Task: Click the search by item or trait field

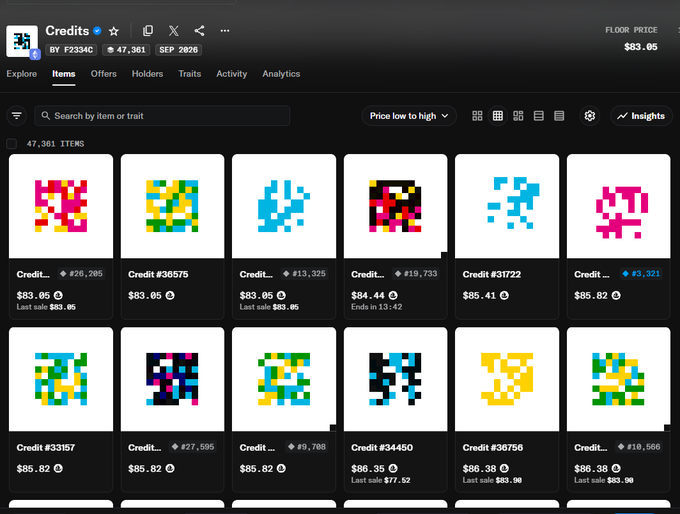Action: pyautogui.click(x=162, y=116)
